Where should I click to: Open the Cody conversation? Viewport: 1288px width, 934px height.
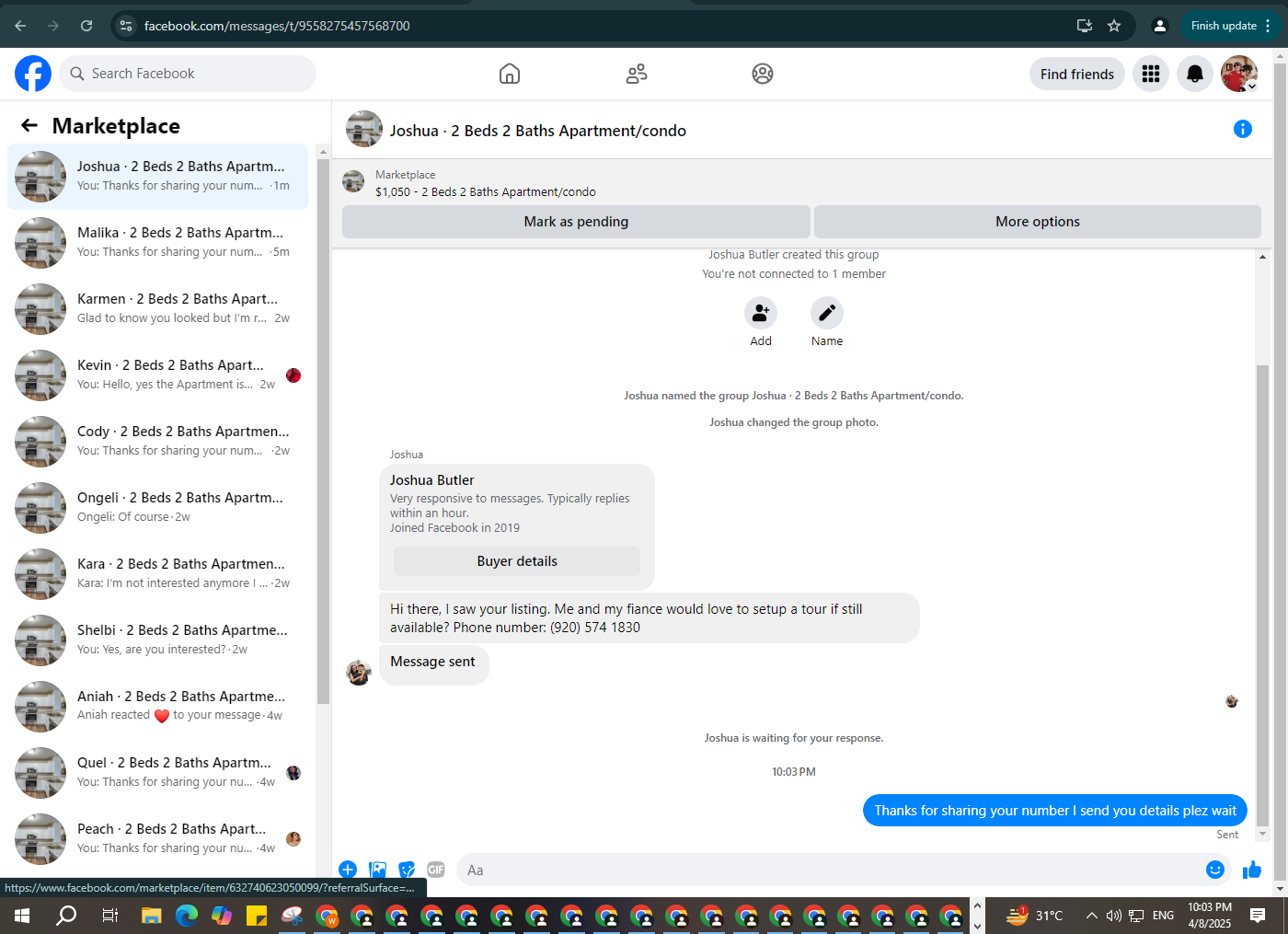pos(158,442)
